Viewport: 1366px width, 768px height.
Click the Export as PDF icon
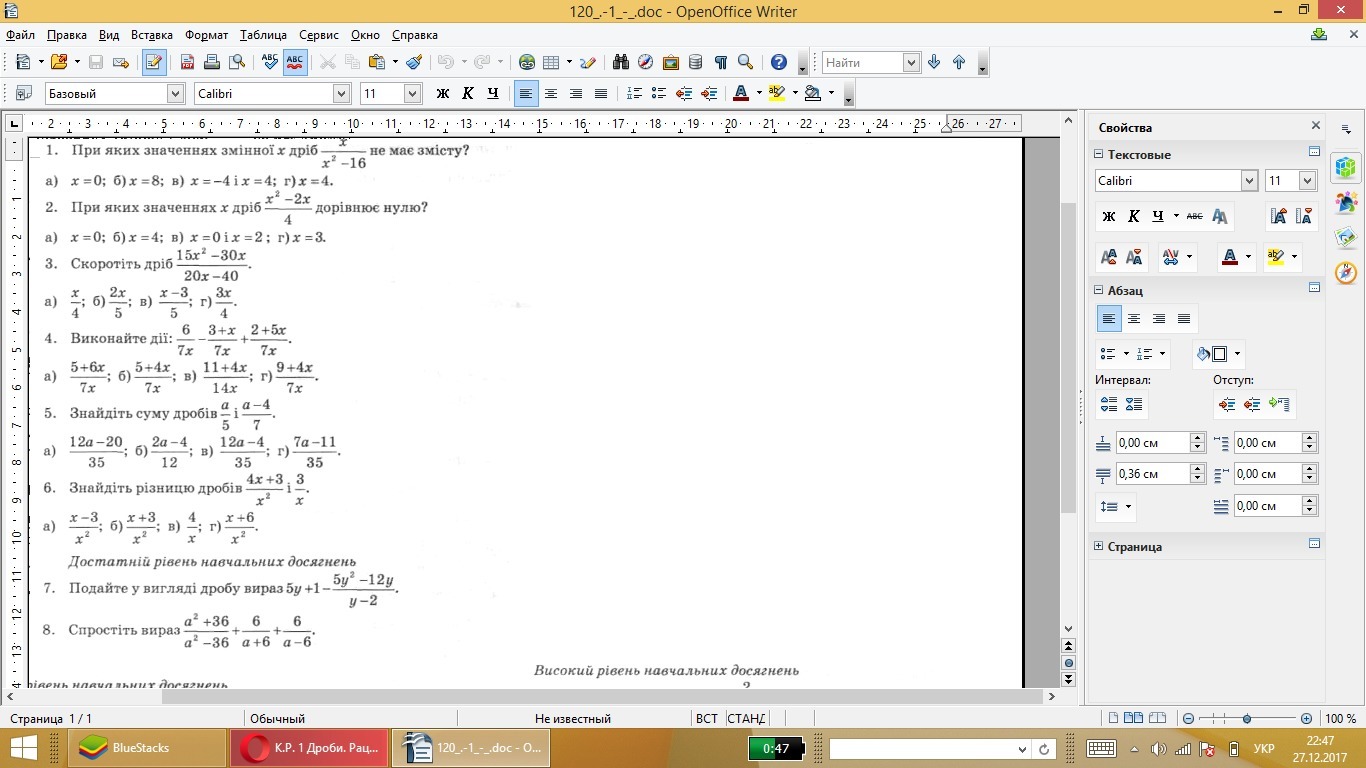click(187, 62)
